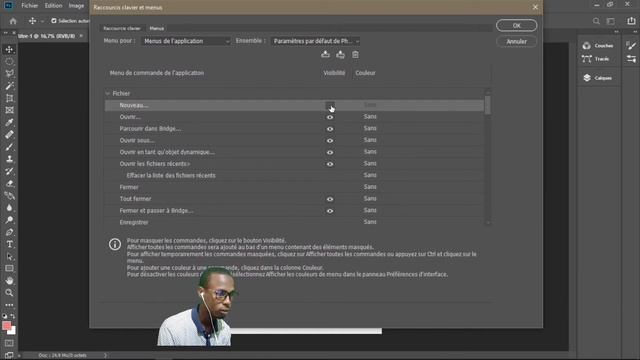640x360 pixels.
Task: Open workspace switcher icon
Action: (x=611, y=21)
